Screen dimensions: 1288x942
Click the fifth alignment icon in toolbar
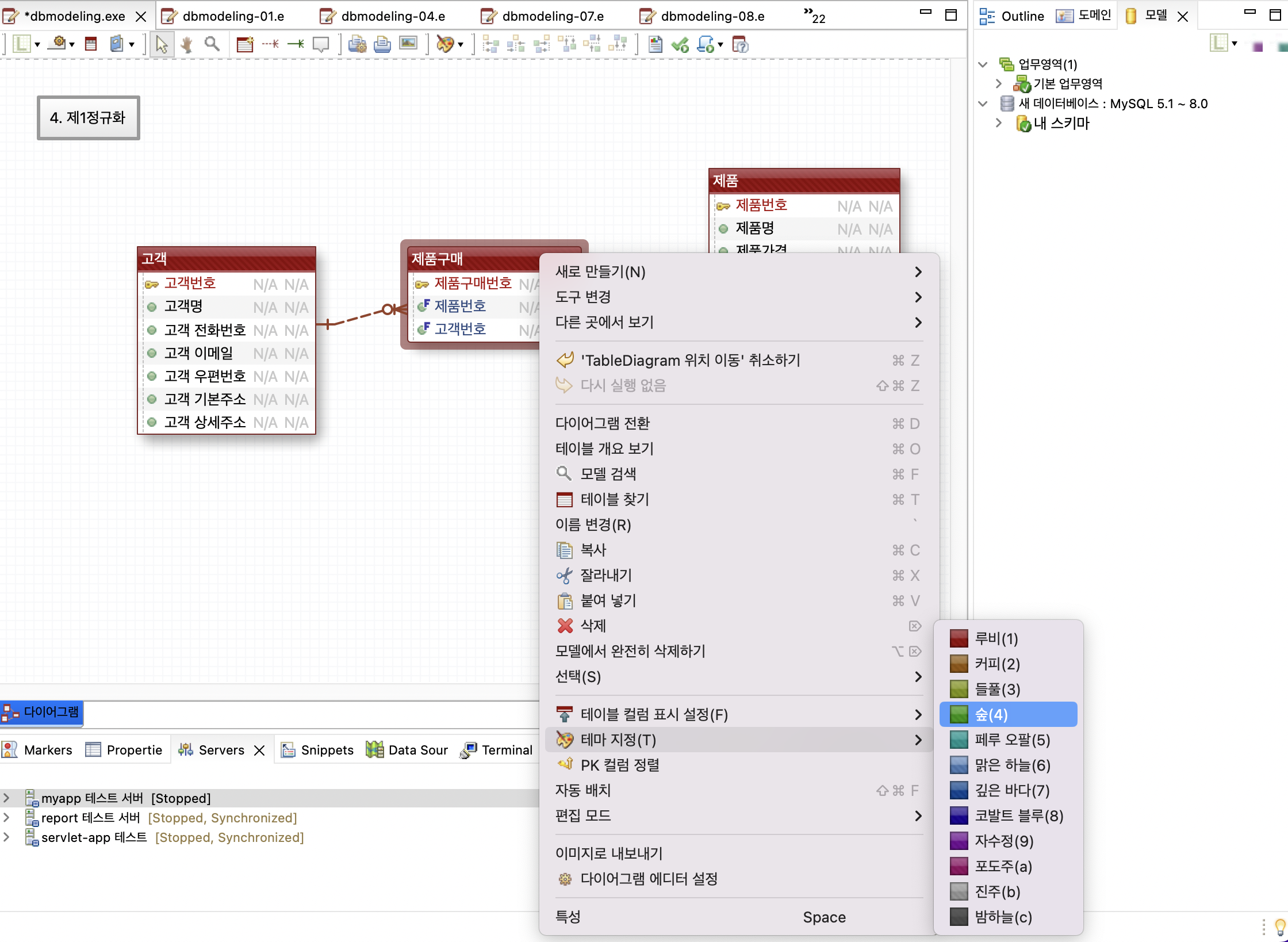592,44
